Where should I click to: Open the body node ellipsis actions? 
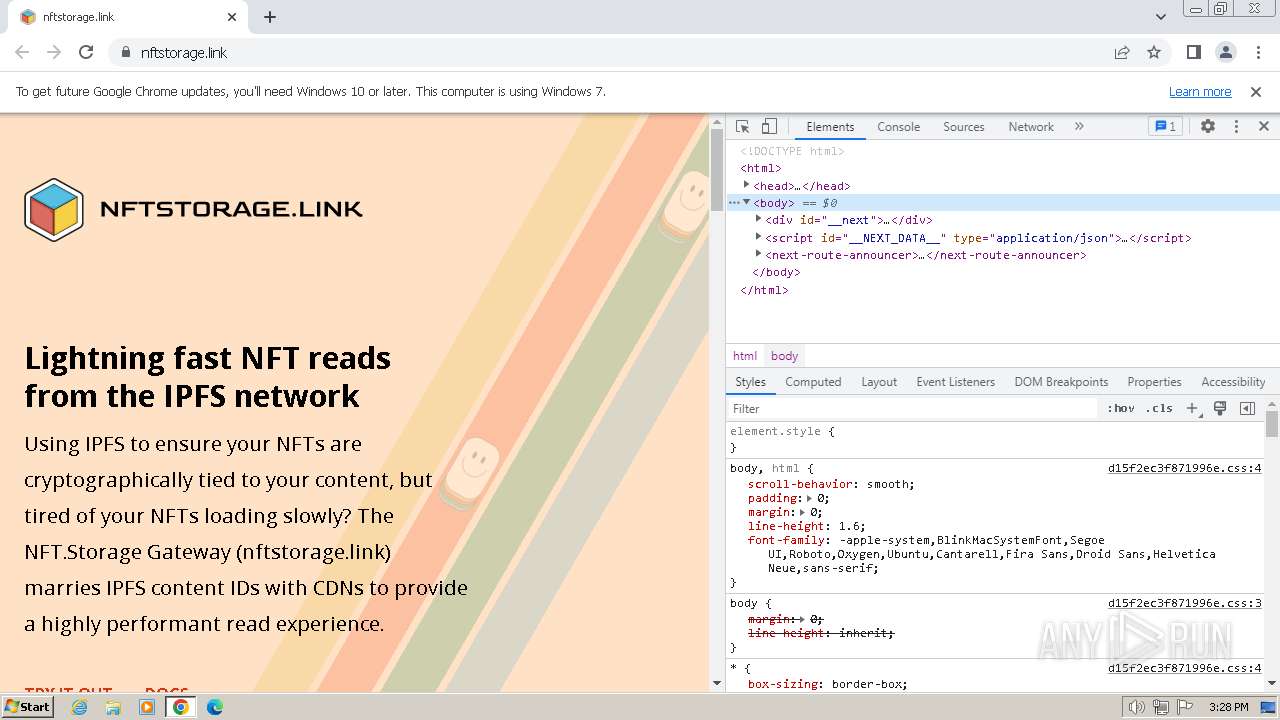click(733, 203)
